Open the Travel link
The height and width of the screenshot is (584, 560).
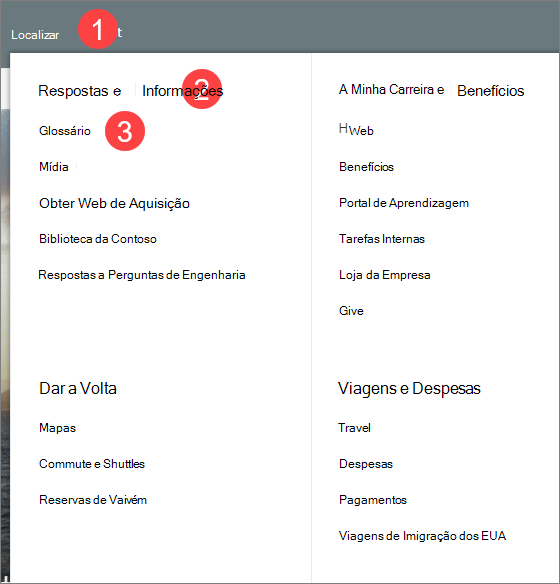[x=354, y=428]
